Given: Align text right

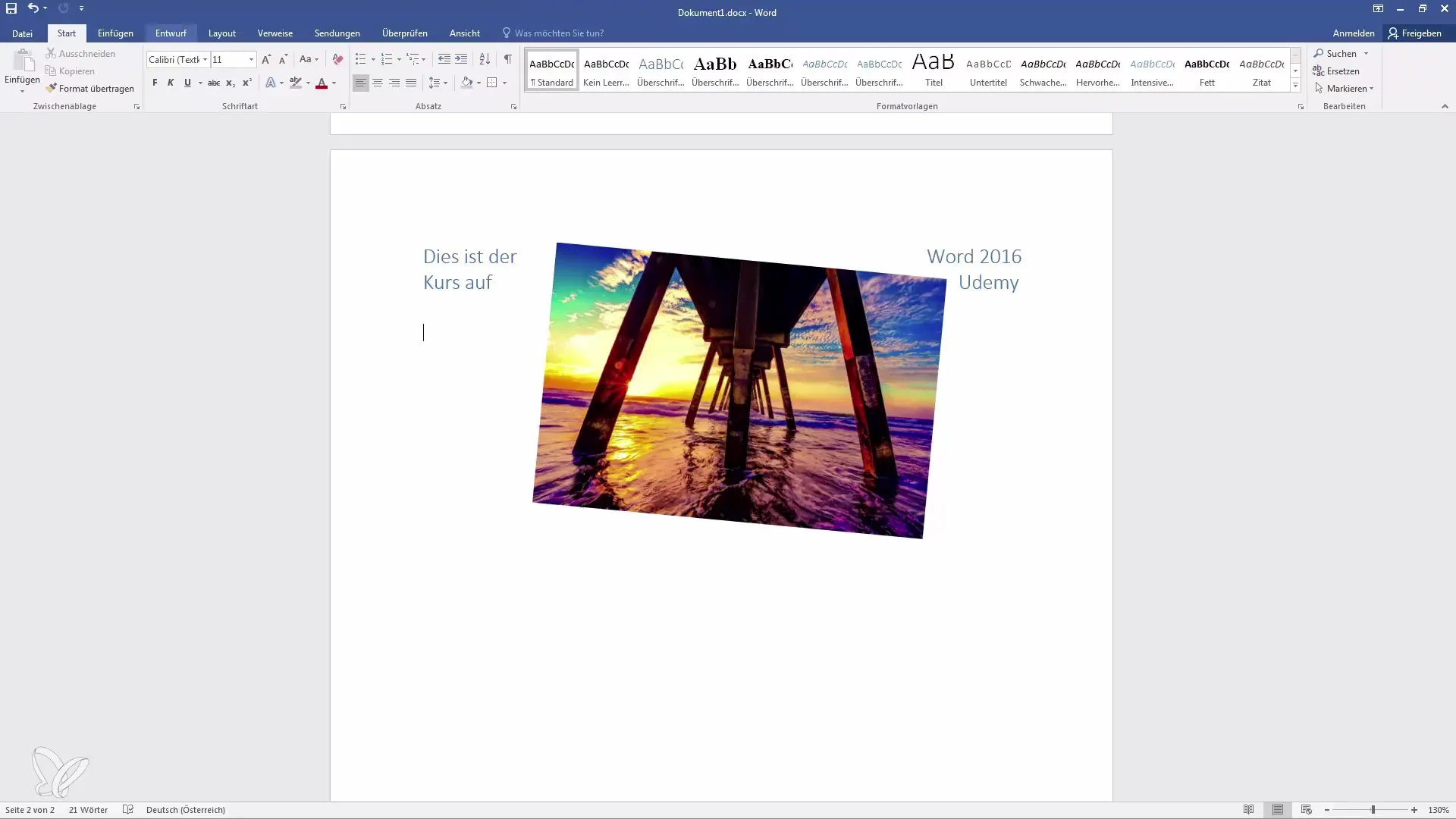Looking at the screenshot, I should click(x=394, y=83).
